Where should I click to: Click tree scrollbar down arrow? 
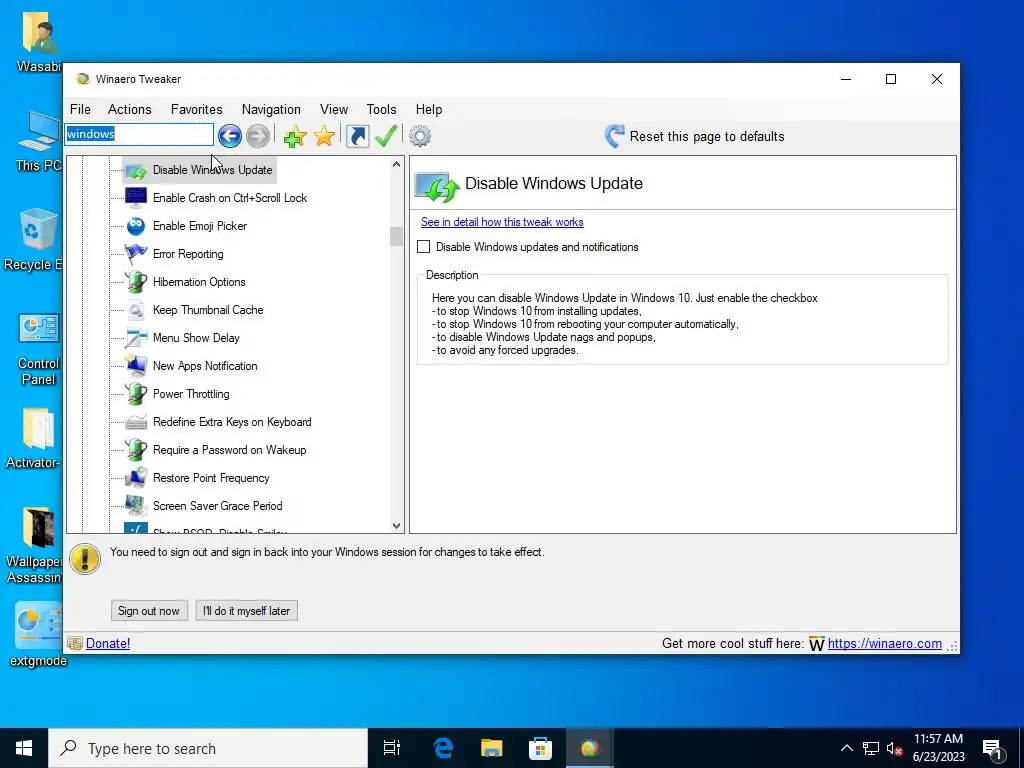[396, 526]
